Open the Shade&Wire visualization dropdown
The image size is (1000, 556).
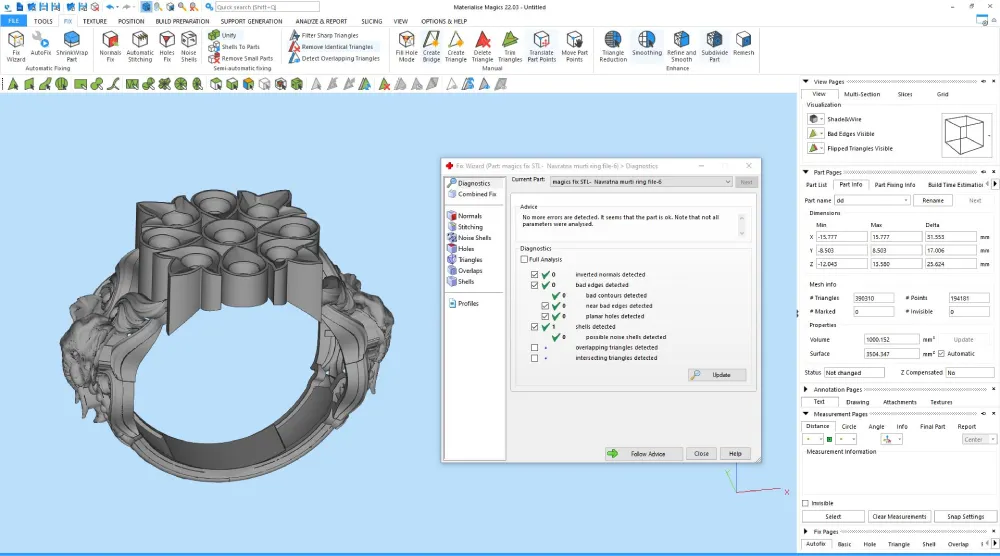(x=821, y=119)
